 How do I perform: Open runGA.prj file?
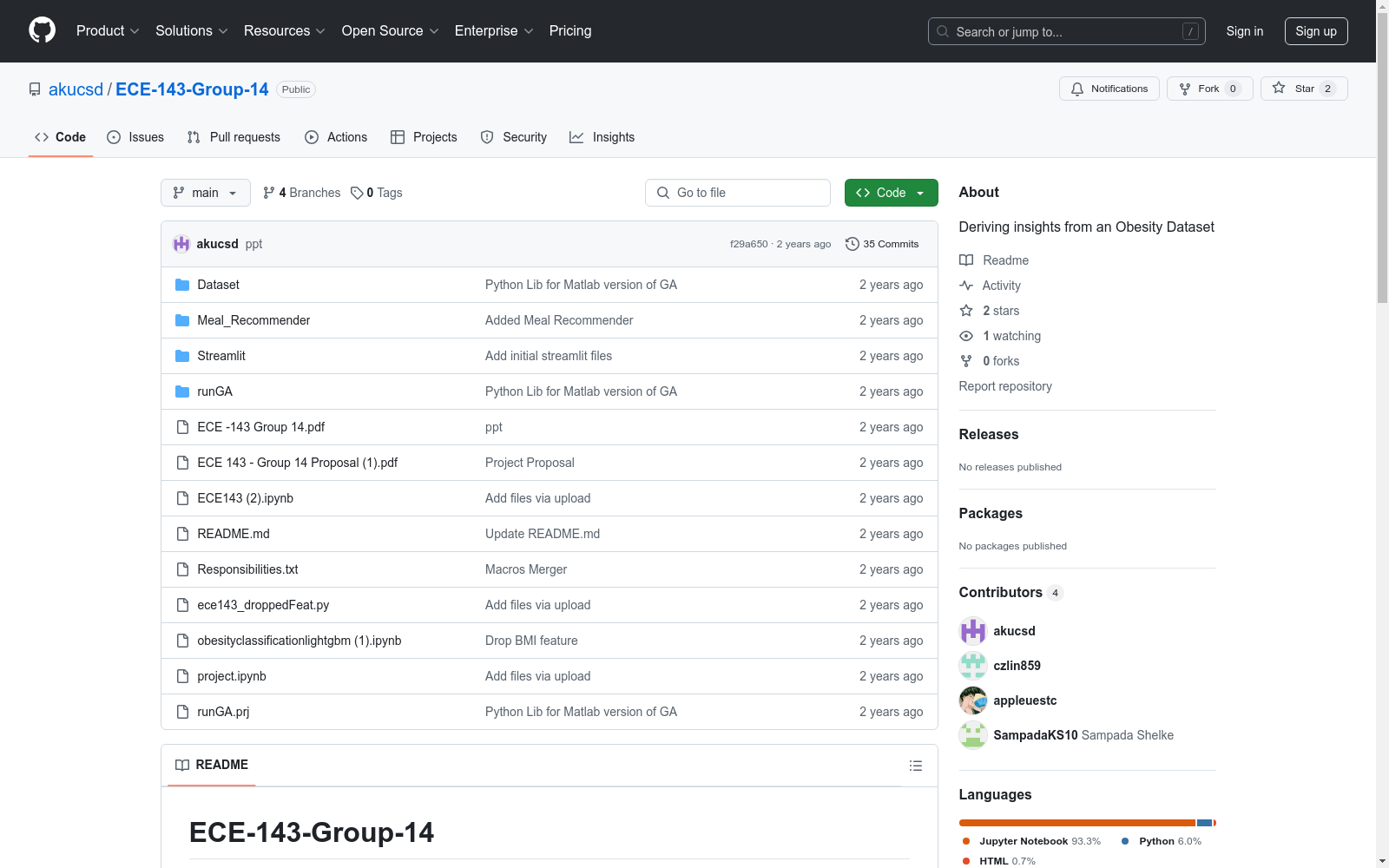223,712
